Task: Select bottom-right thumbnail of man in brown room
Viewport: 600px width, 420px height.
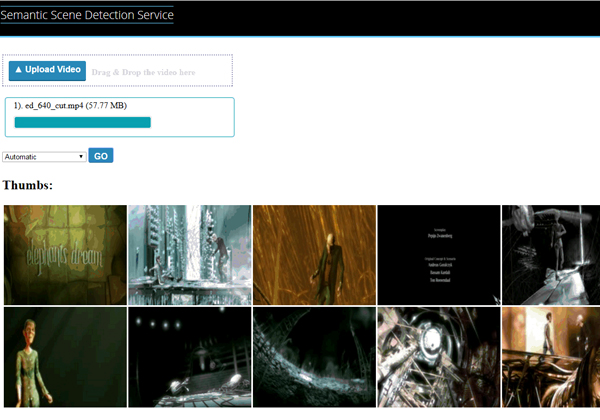Action: click(550, 357)
